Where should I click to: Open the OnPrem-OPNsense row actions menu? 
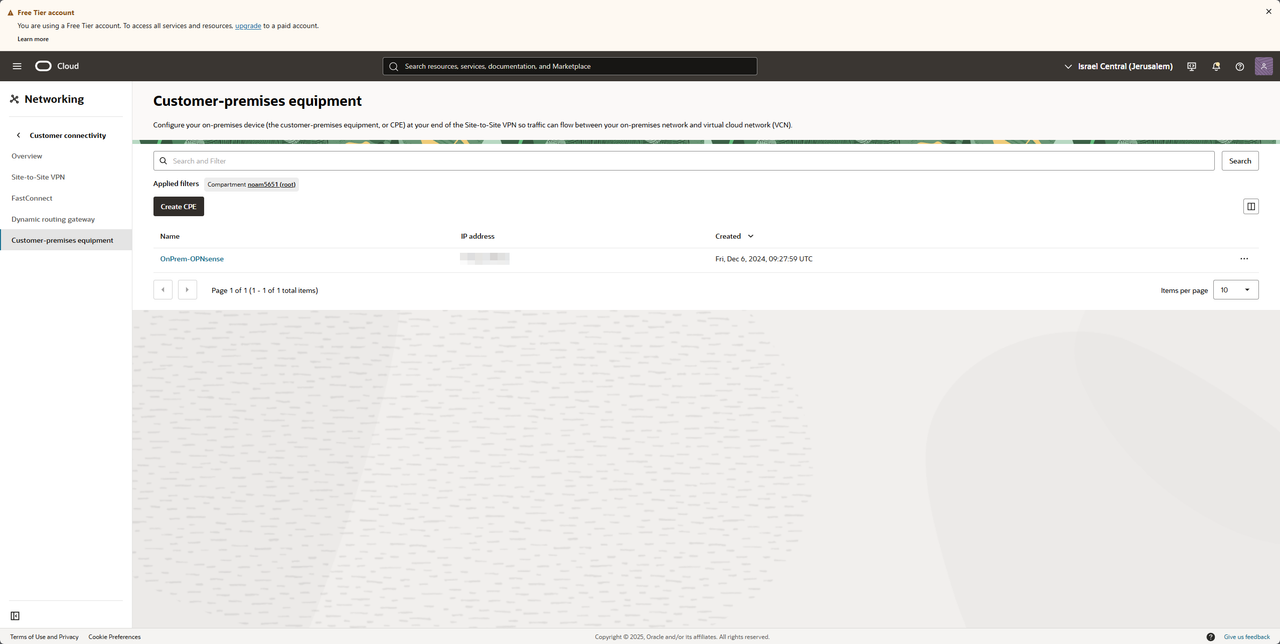point(1244,259)
